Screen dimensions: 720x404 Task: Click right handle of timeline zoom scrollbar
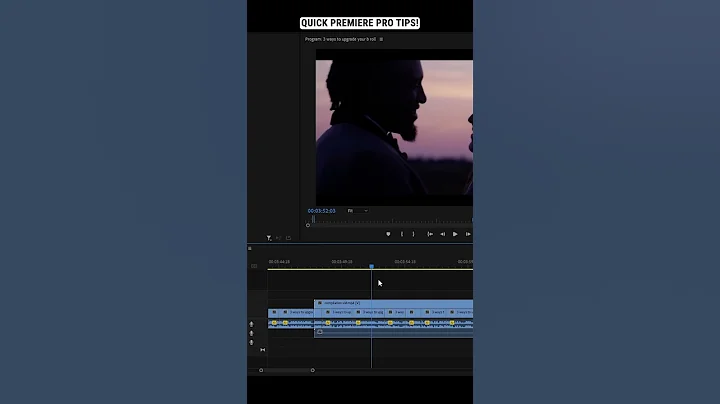point(313,370)
